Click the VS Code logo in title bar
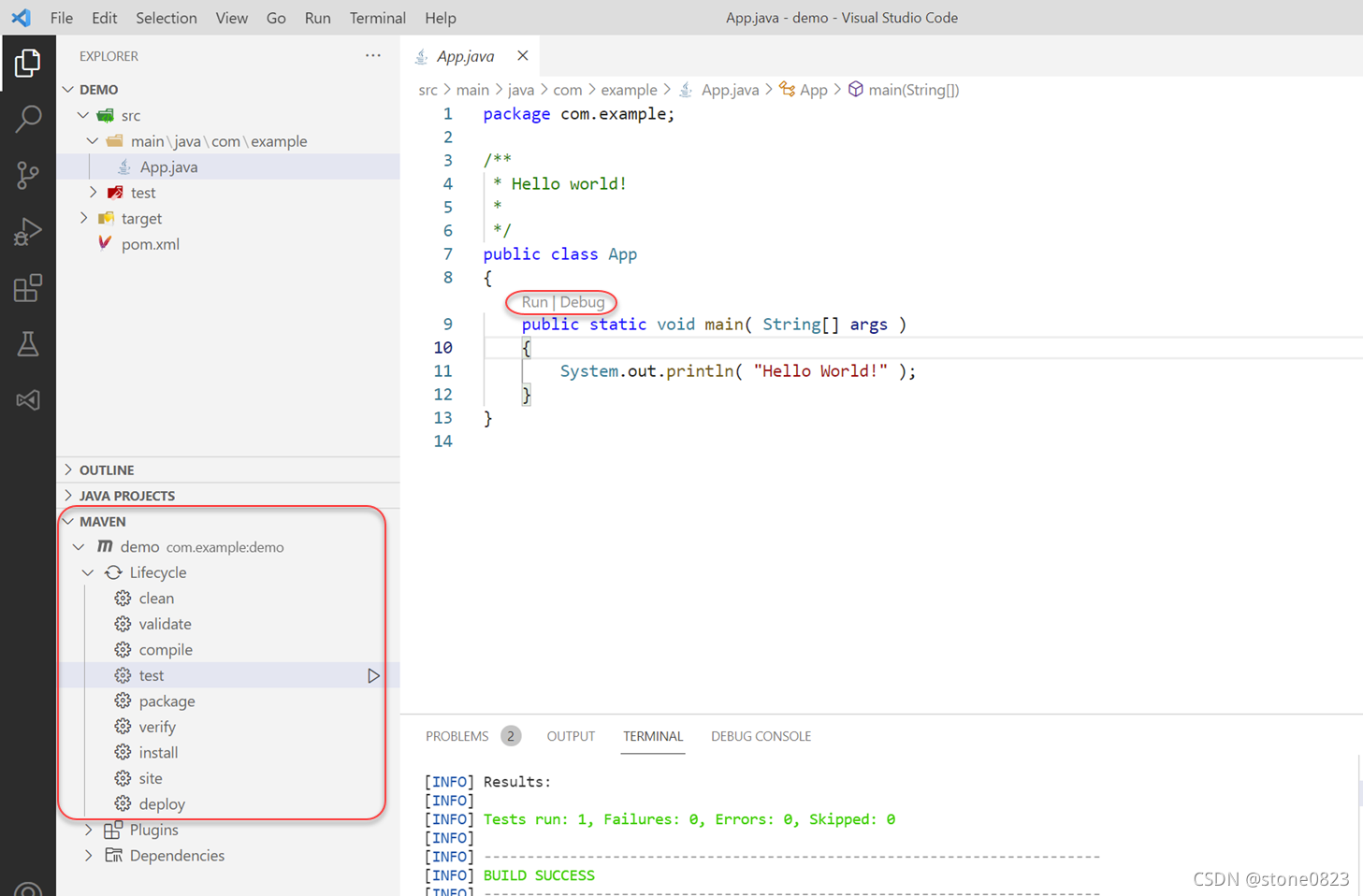Screen dimensions: 1363x896 point(21,17)
